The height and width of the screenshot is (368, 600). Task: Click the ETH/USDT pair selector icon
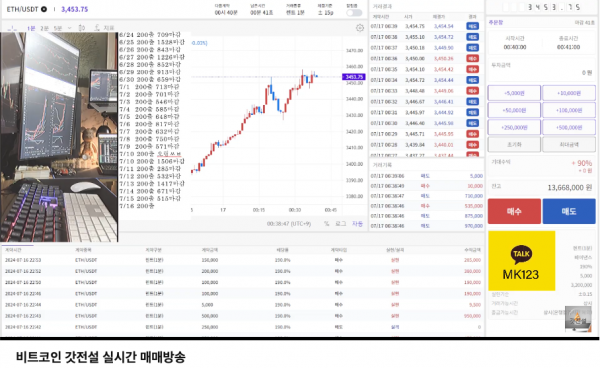tap(44, 9)
